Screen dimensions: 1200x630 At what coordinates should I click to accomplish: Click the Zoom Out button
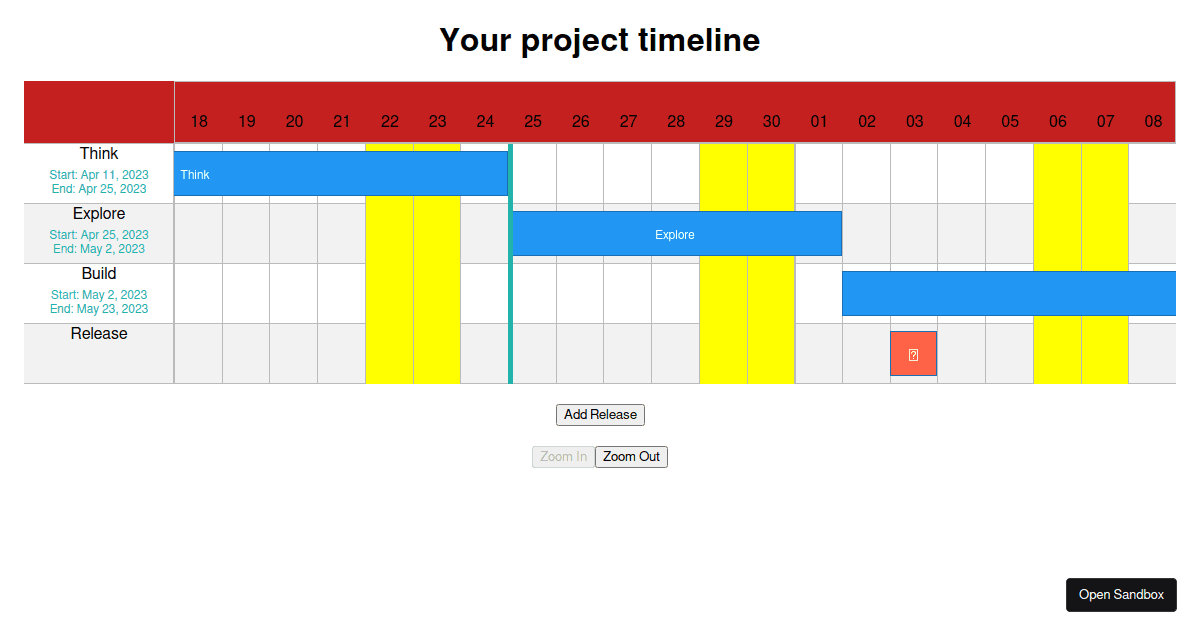(x=631, y=456)
